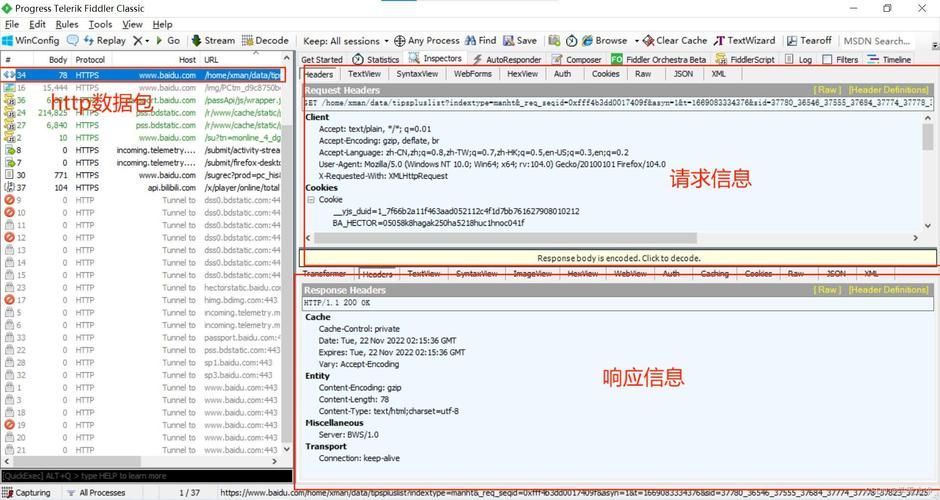This screenshot has width=940, height=500.
Task: Collapse the Cookie tree node
Action: click(x=311, y=200)
